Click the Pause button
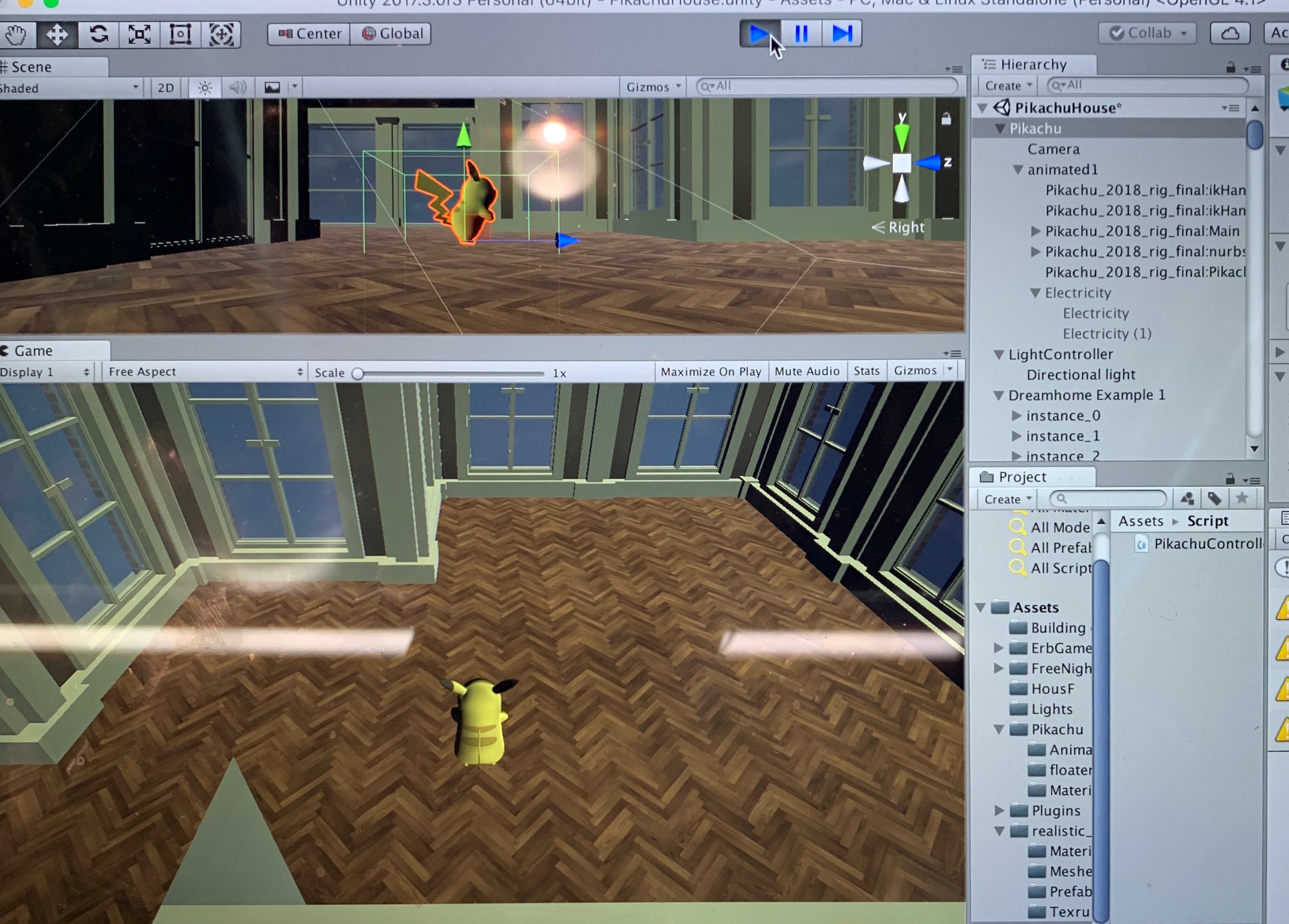1289x924 pixels. tap(801, 34)
